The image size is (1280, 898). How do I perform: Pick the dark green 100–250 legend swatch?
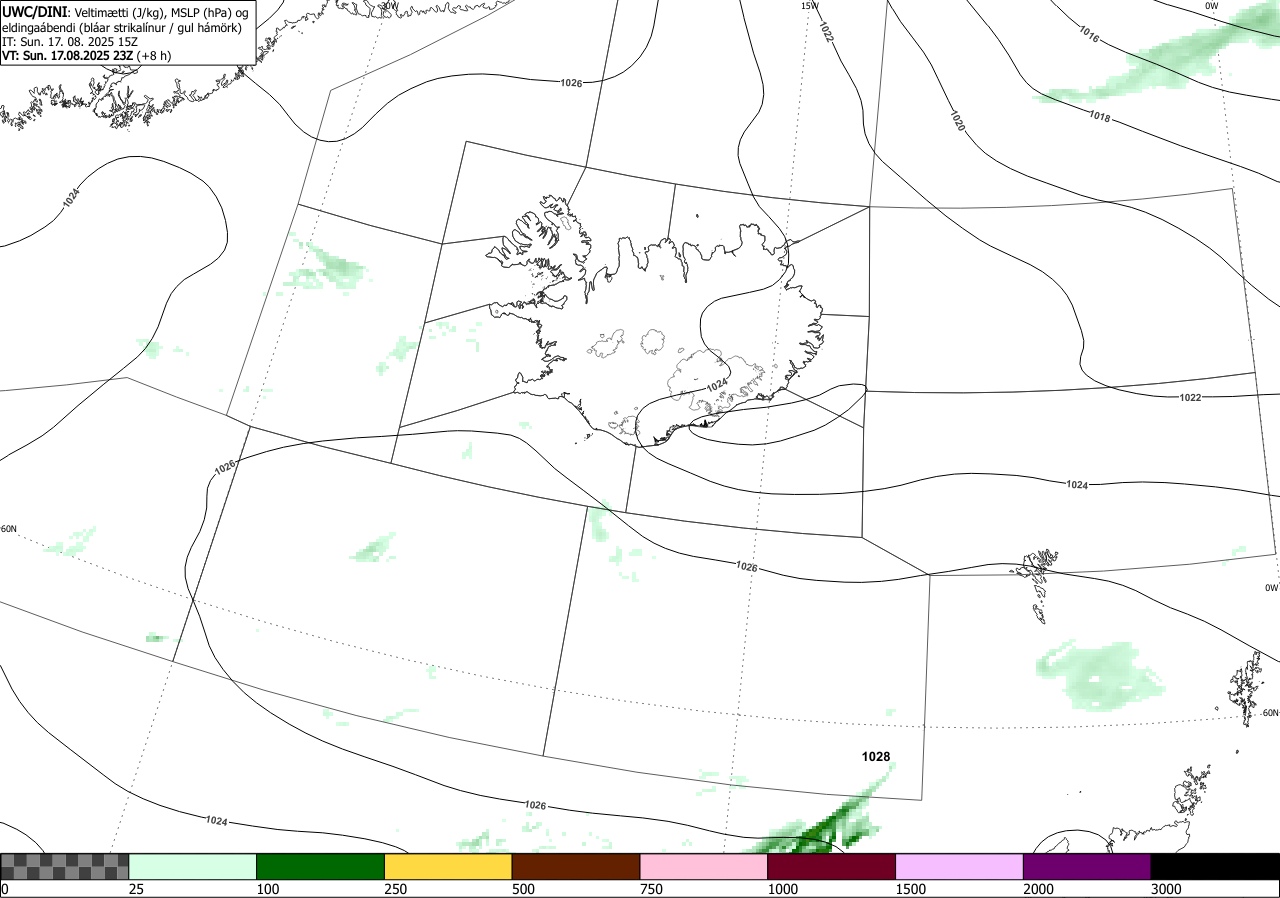[321, 866]
